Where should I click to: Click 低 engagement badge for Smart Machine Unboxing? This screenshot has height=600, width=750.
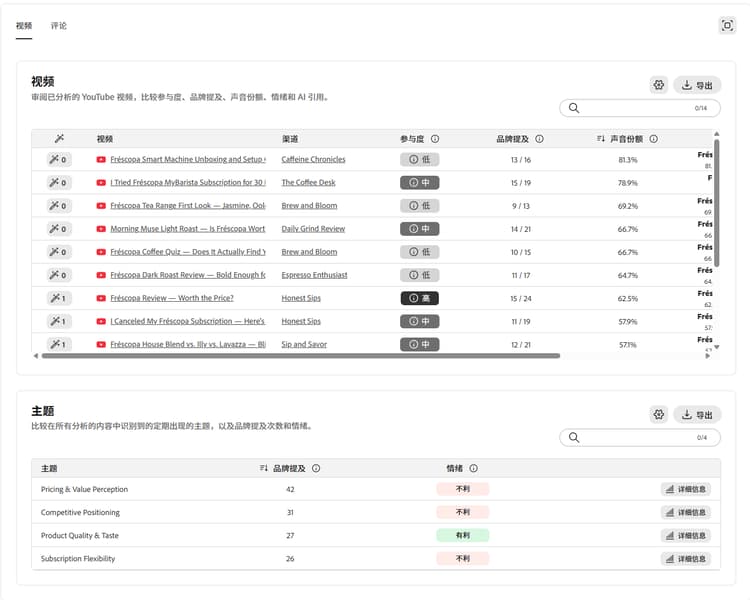click(x=419, y=159)
